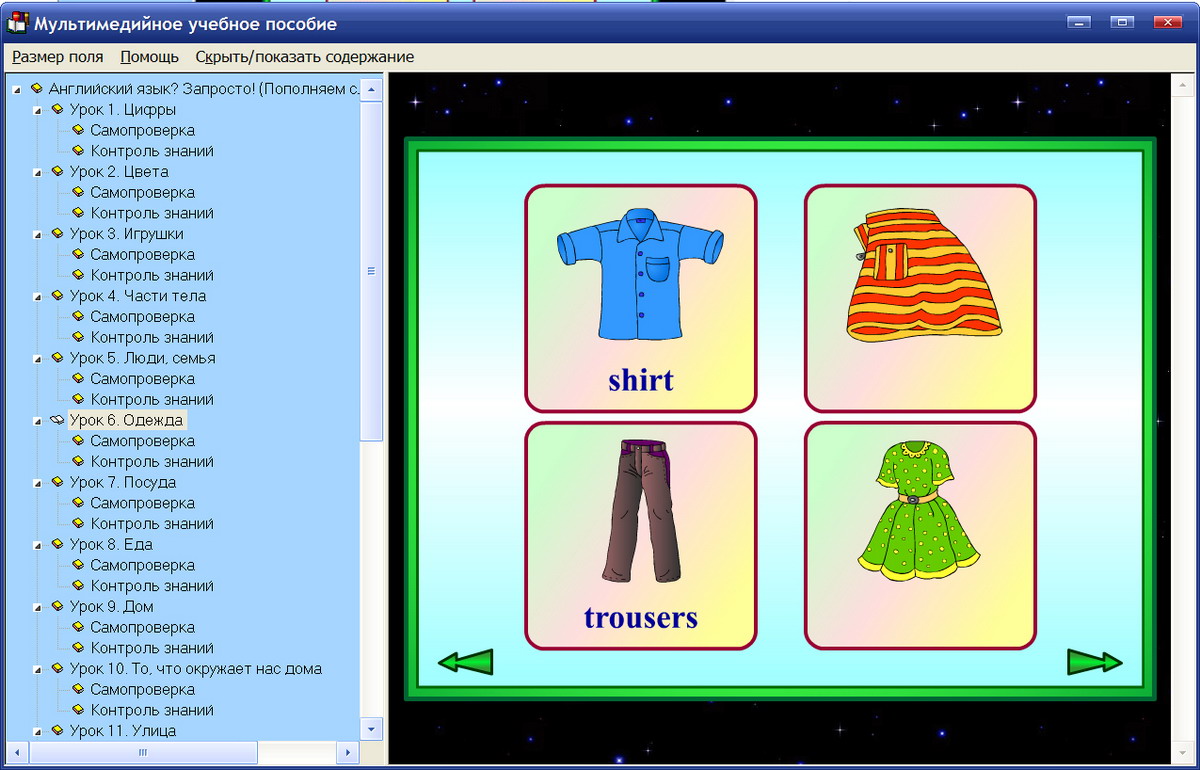1200x770 pixels.
Task: Open the Размер поля menu
Action: pyautogui.click(x=58, y=57)
